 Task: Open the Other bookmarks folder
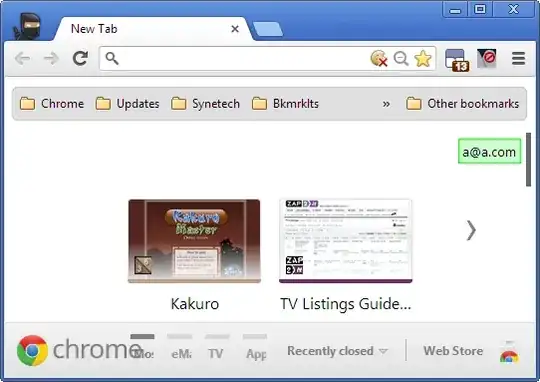click(x=463, y=104)
